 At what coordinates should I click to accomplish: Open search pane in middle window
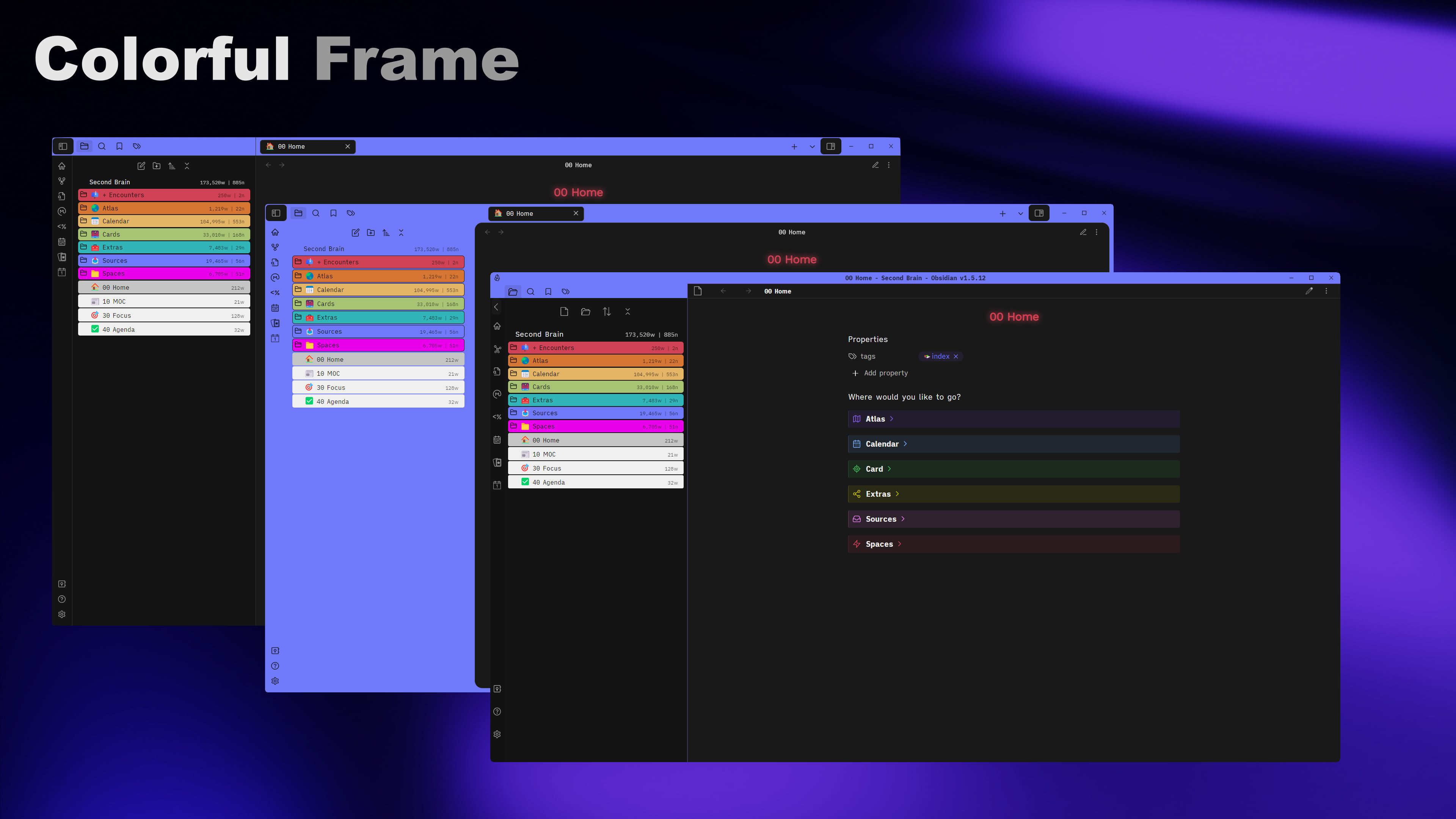tap(316, 213)
